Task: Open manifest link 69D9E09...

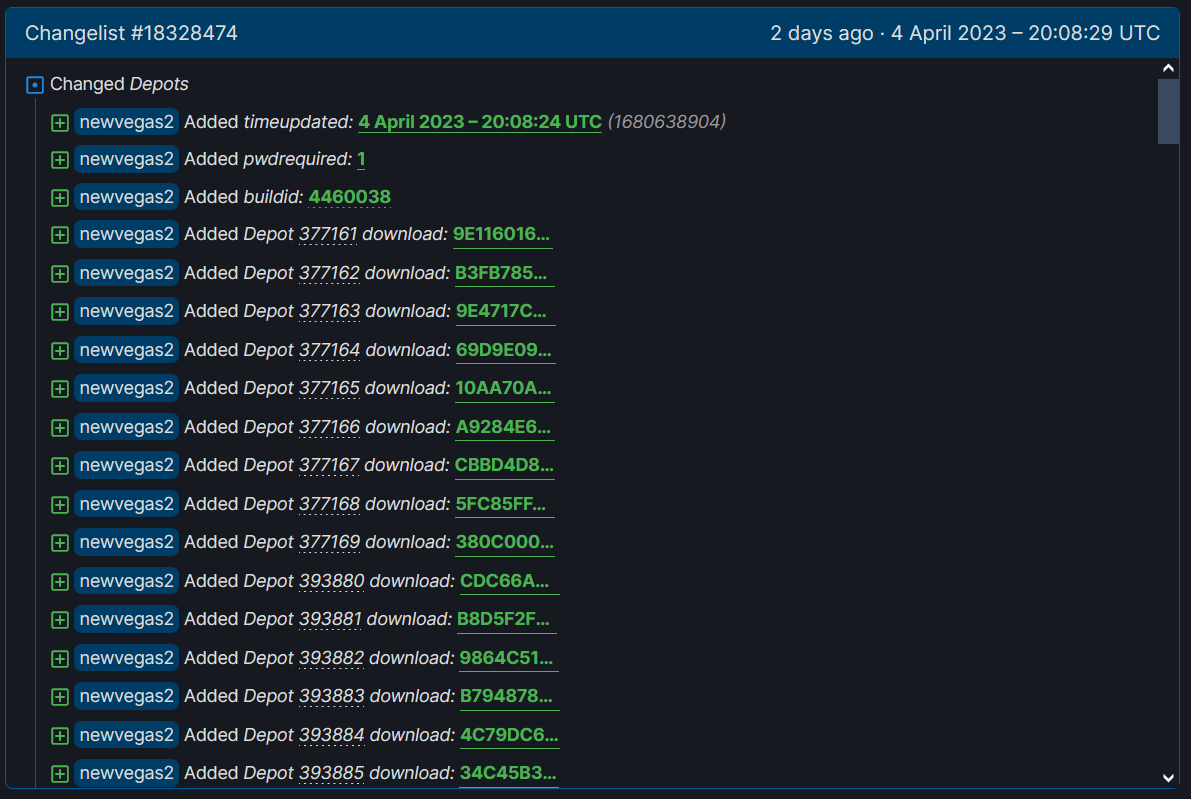Action: 504,349
